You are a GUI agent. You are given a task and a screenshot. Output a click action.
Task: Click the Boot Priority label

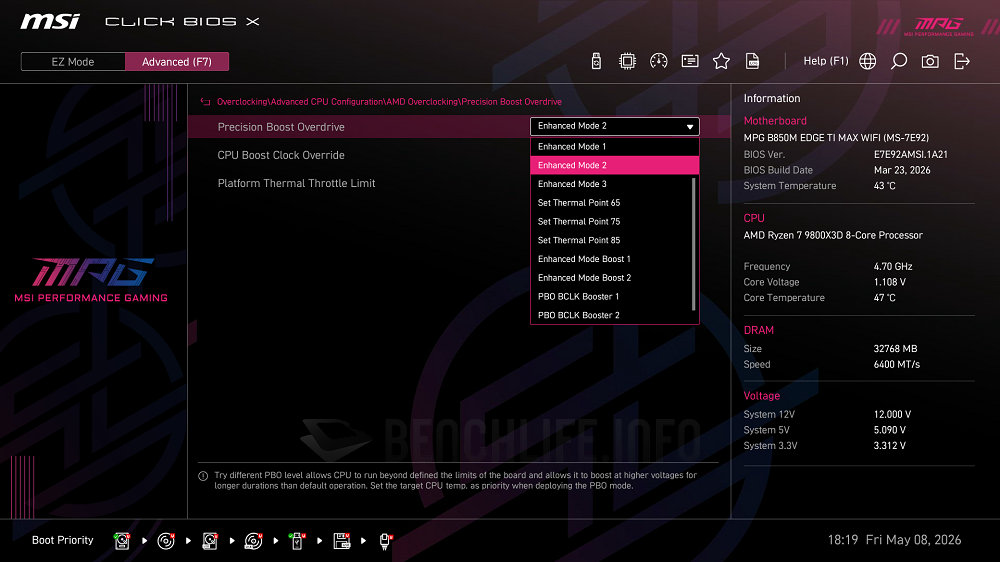coord(62,540)
